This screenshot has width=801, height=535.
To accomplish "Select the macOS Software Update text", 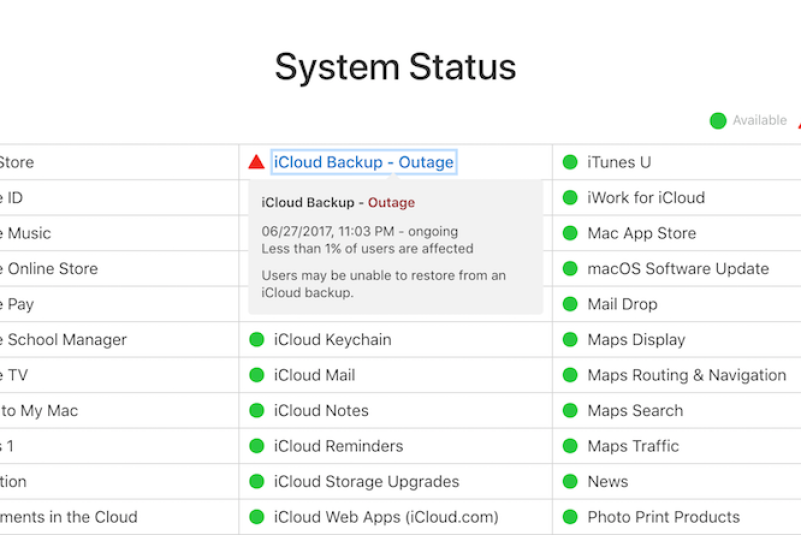I will pyautogui.click(x=678, y=269).
